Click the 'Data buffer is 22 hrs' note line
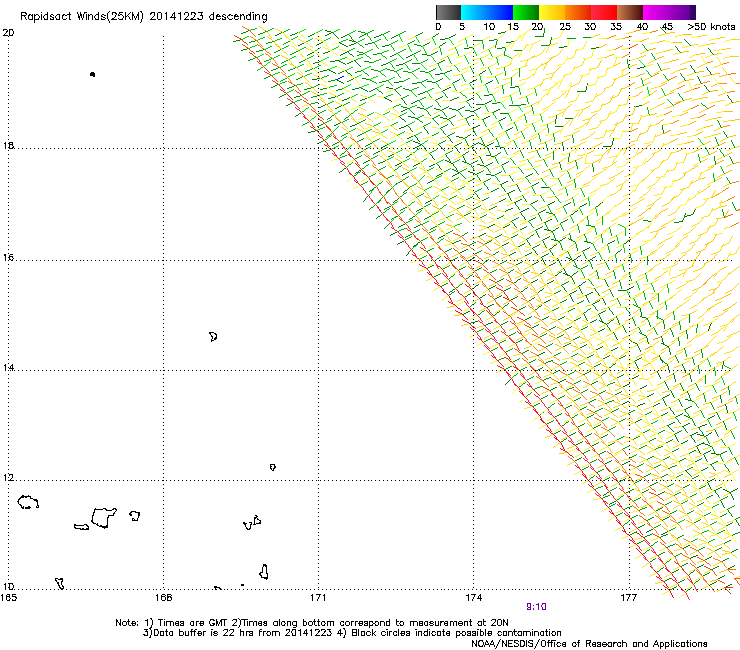Image resolution: width=740 pixels, height=650 pixels. click(352, 633)
